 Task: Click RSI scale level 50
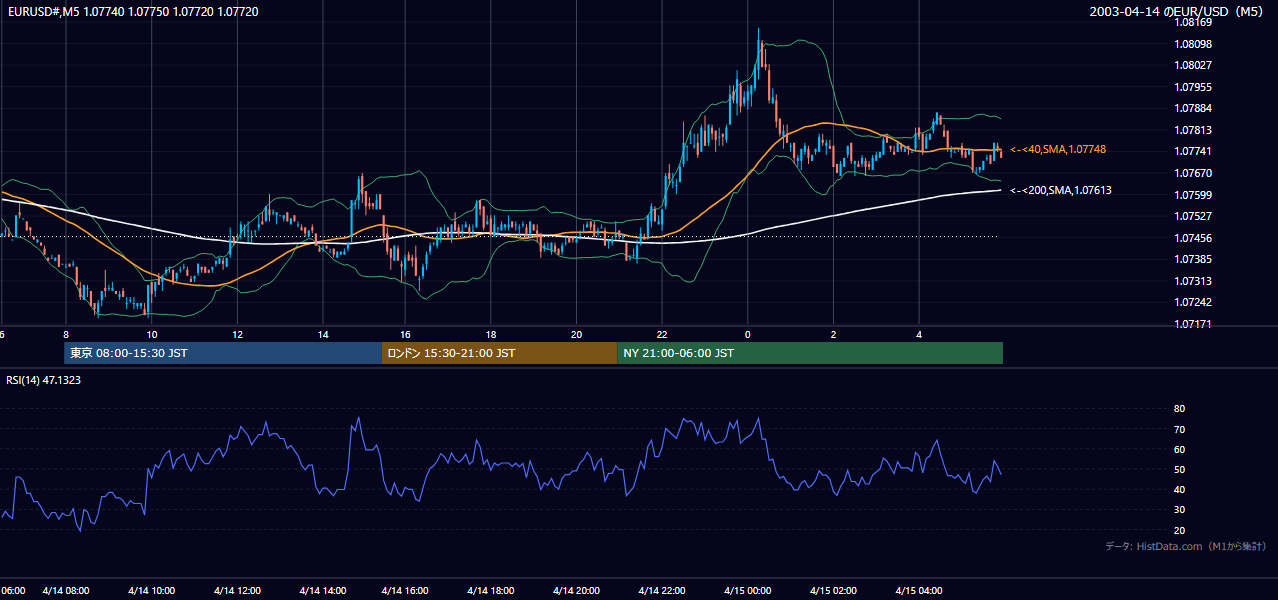1180,469
